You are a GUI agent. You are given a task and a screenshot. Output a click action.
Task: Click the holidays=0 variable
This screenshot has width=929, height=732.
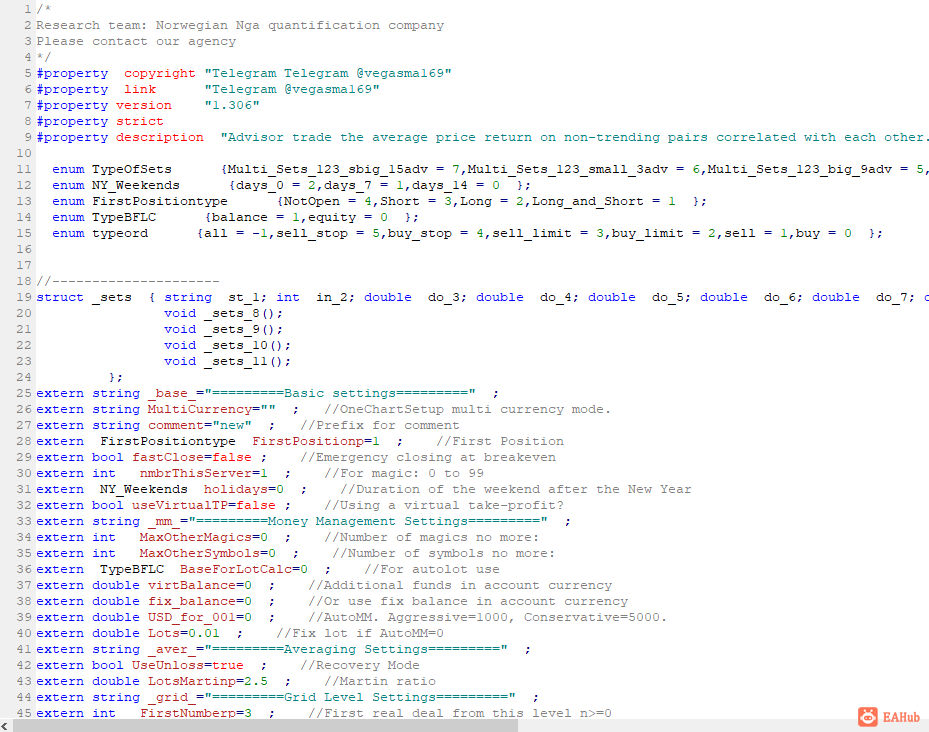[244, 489]
